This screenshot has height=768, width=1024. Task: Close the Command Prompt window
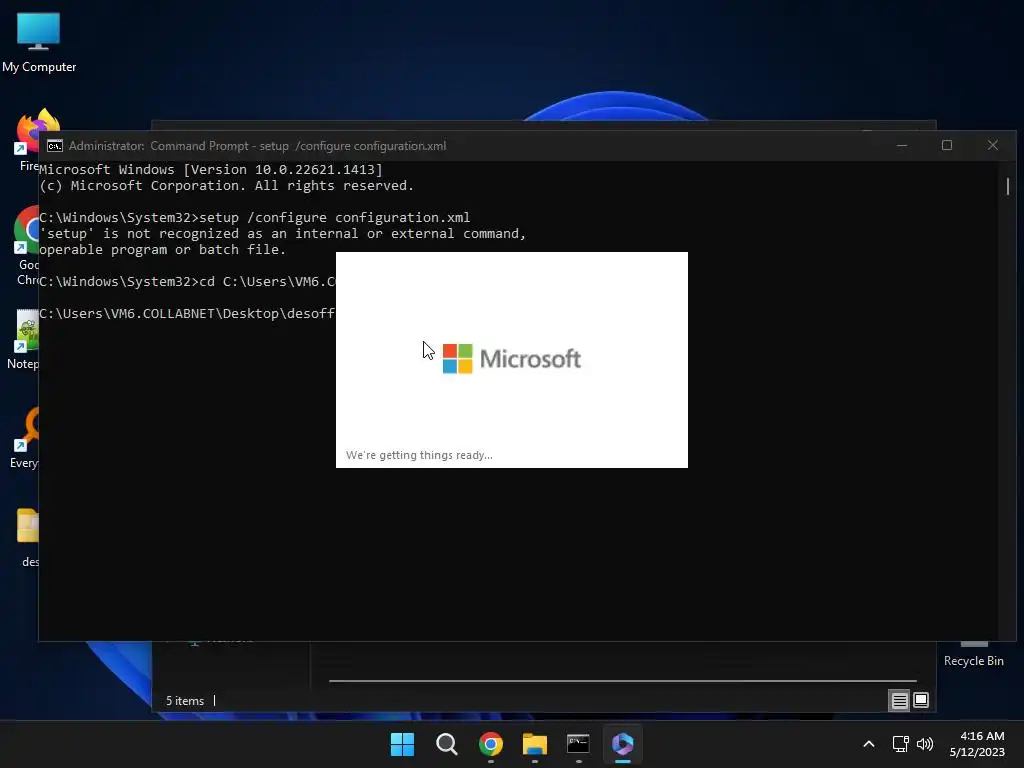pyautogui.click(x=993, y=146)
